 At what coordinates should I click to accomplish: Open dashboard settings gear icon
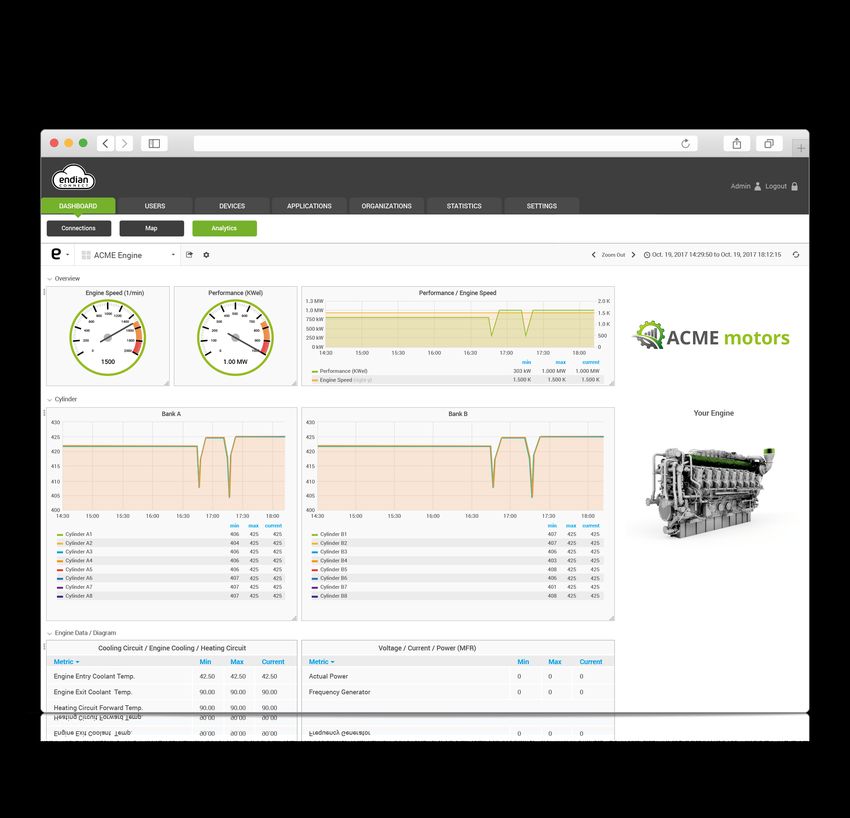coord(206,255)
